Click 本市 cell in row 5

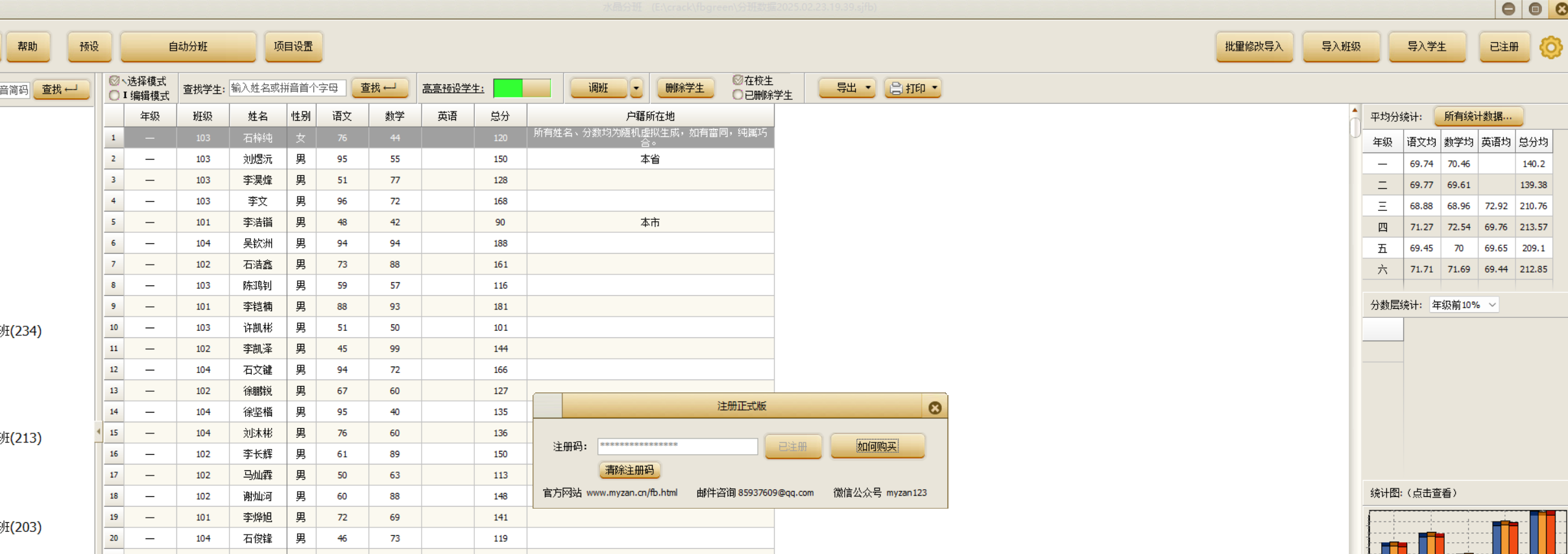point(650,223)
